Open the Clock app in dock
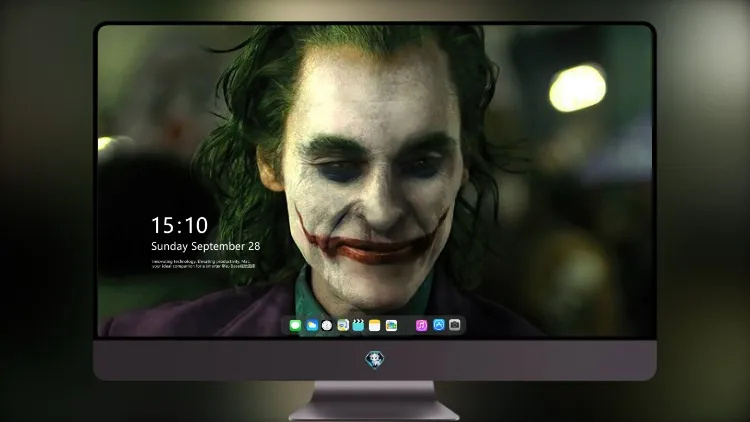The height and width of the screenshot is (422, 750). click(x=327, y=325)
